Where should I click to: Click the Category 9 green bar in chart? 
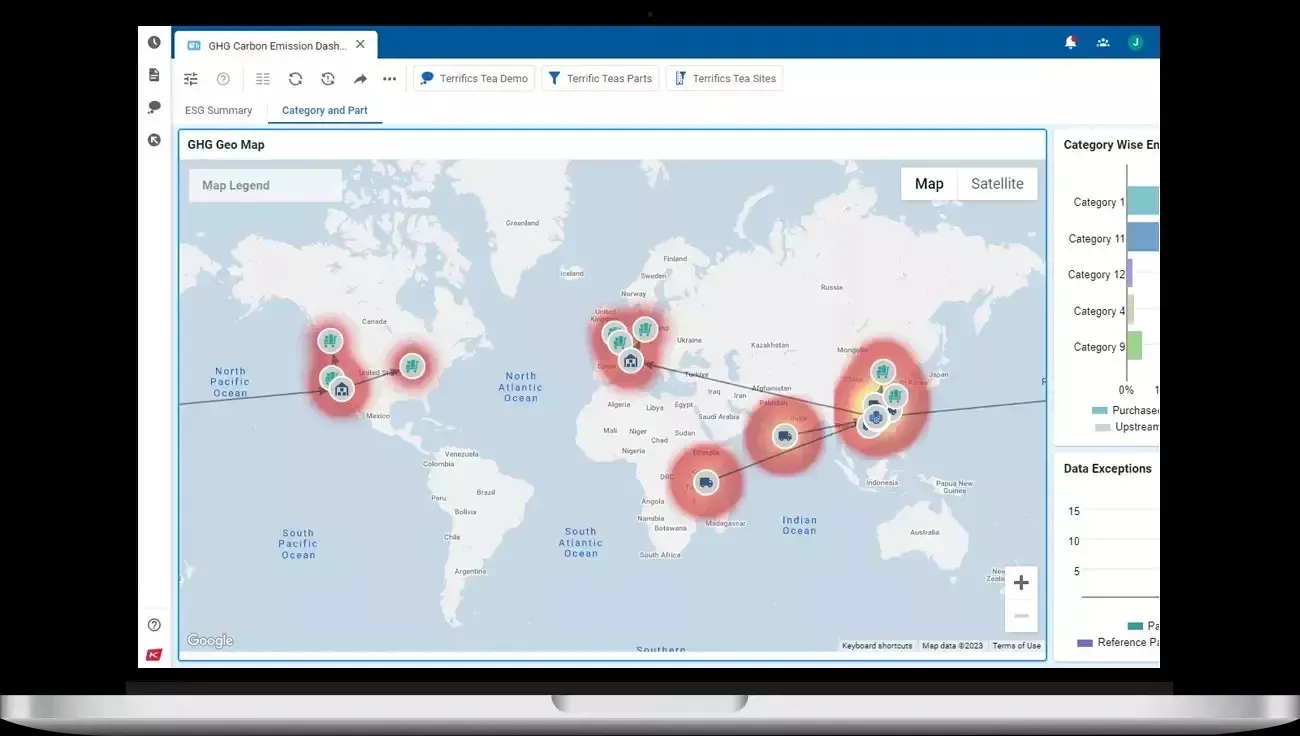(1134, 346)
